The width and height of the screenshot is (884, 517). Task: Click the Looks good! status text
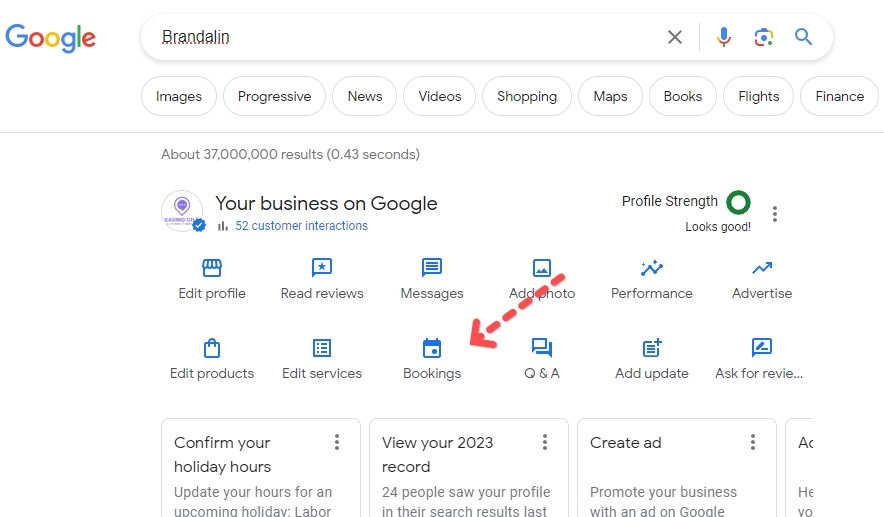[x=718, y=227]
